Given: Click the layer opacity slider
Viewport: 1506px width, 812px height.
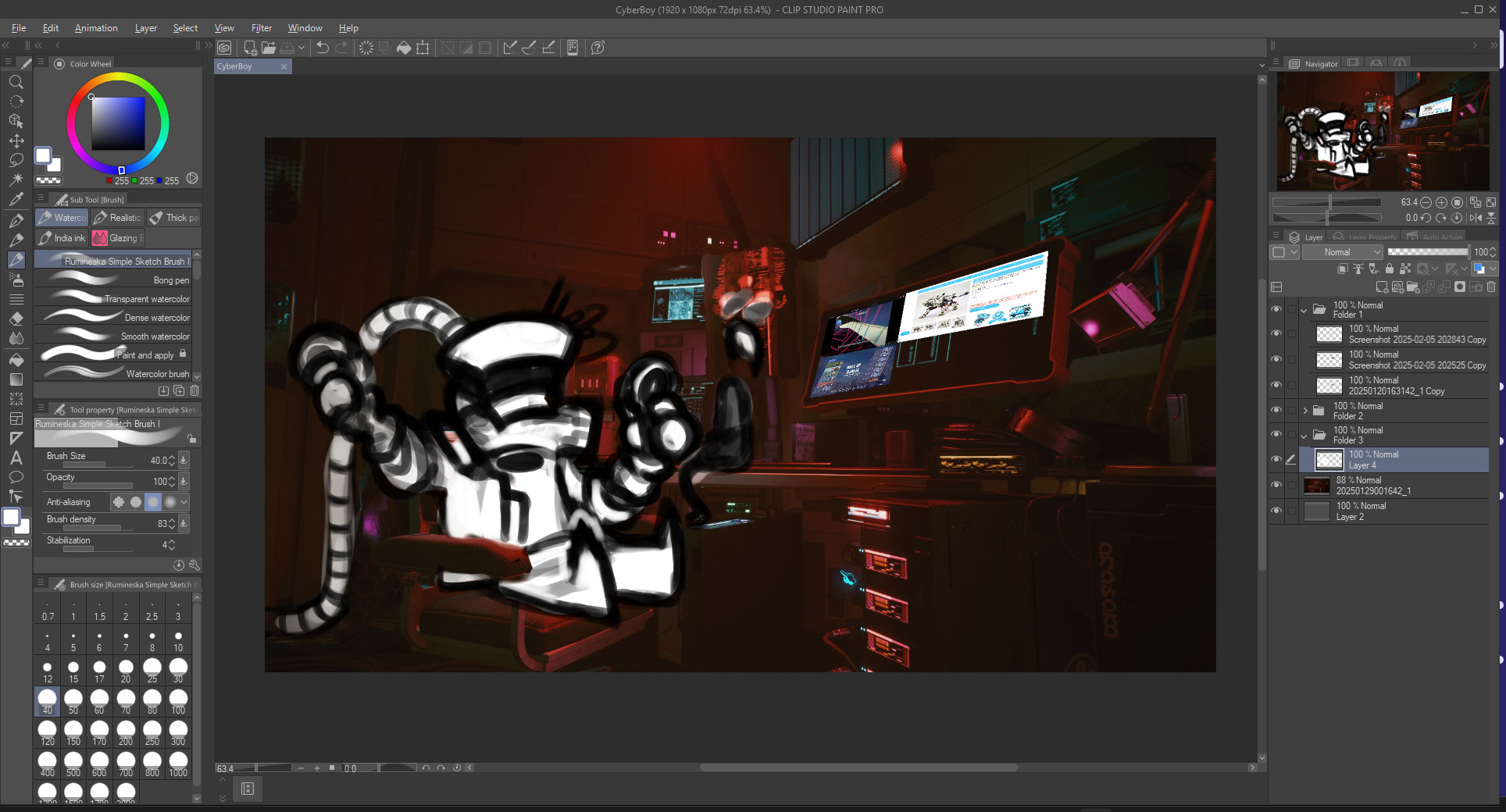Looking at the screenshot, I should [x=1428, y=252].
